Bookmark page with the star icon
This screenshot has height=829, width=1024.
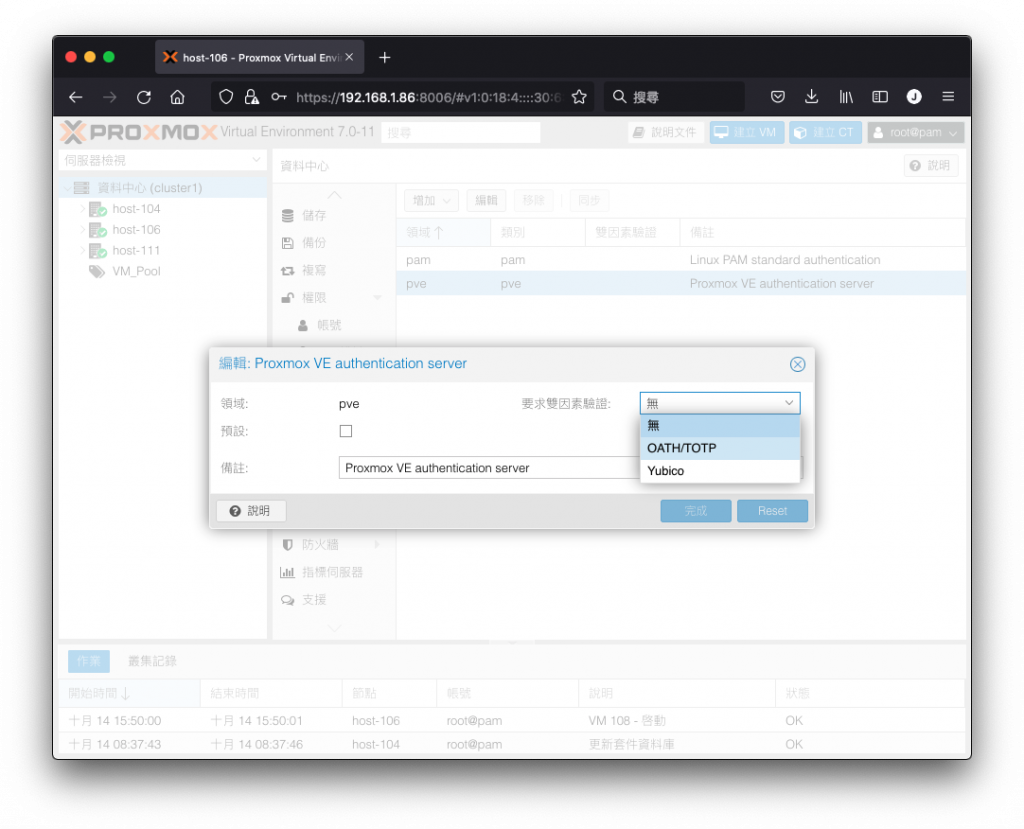coord(579,97)
